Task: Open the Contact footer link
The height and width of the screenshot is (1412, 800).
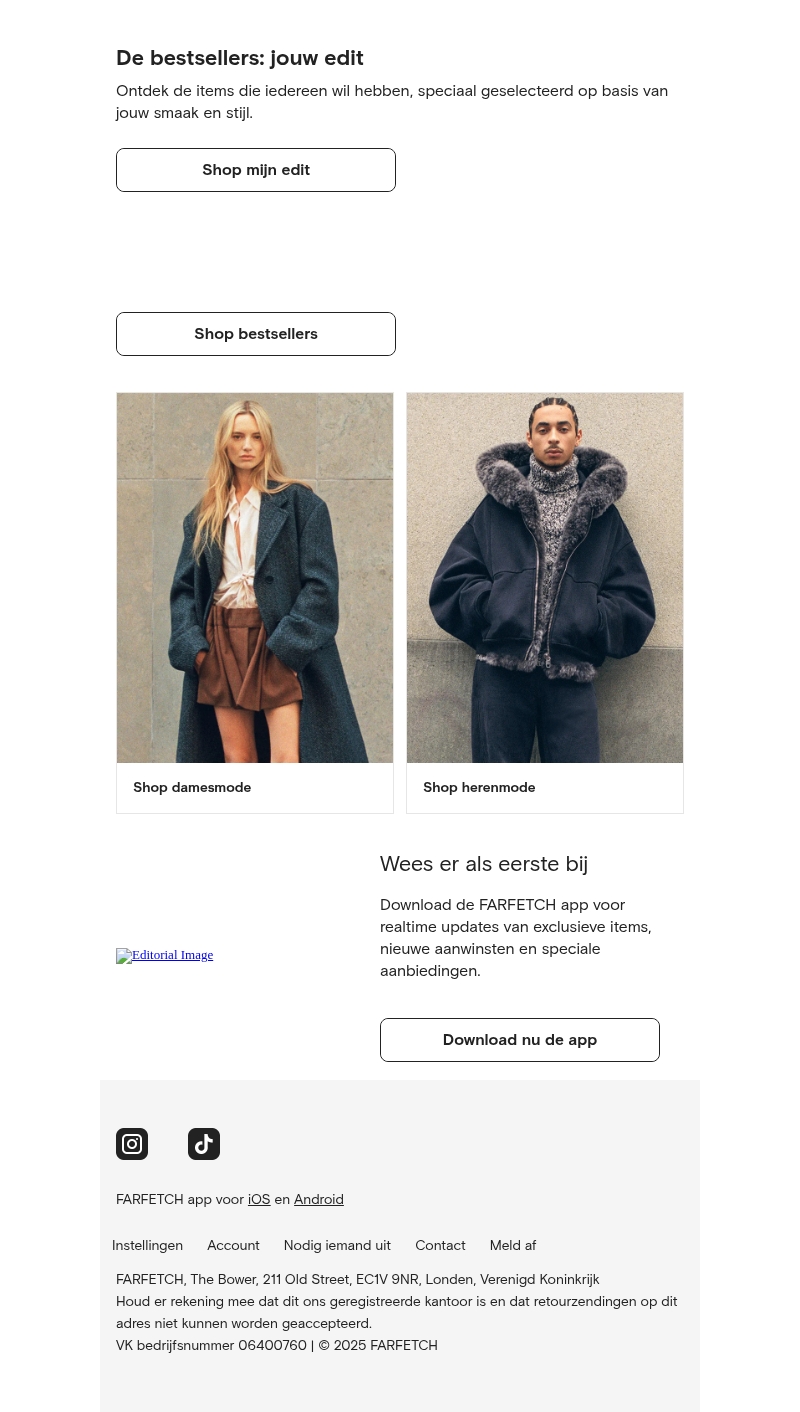Action: tap(440, 1245)
